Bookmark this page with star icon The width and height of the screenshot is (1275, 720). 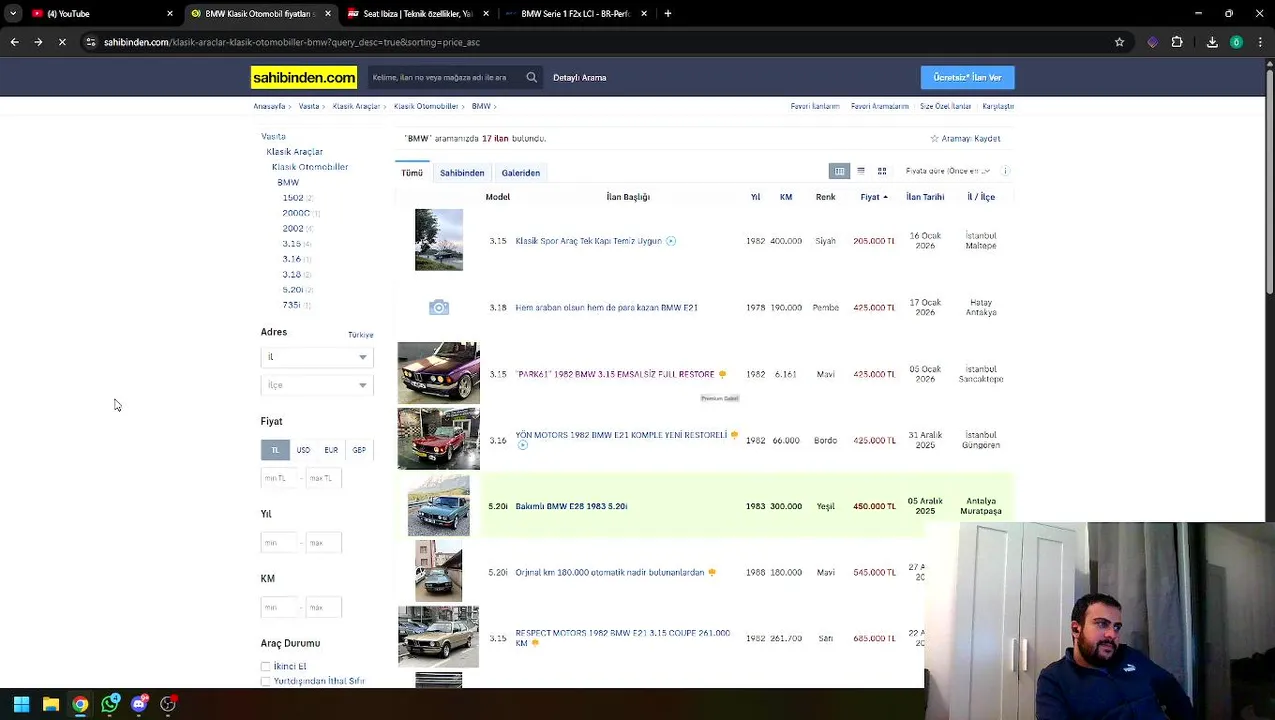pyautogui.click(x=1119, y=42)
